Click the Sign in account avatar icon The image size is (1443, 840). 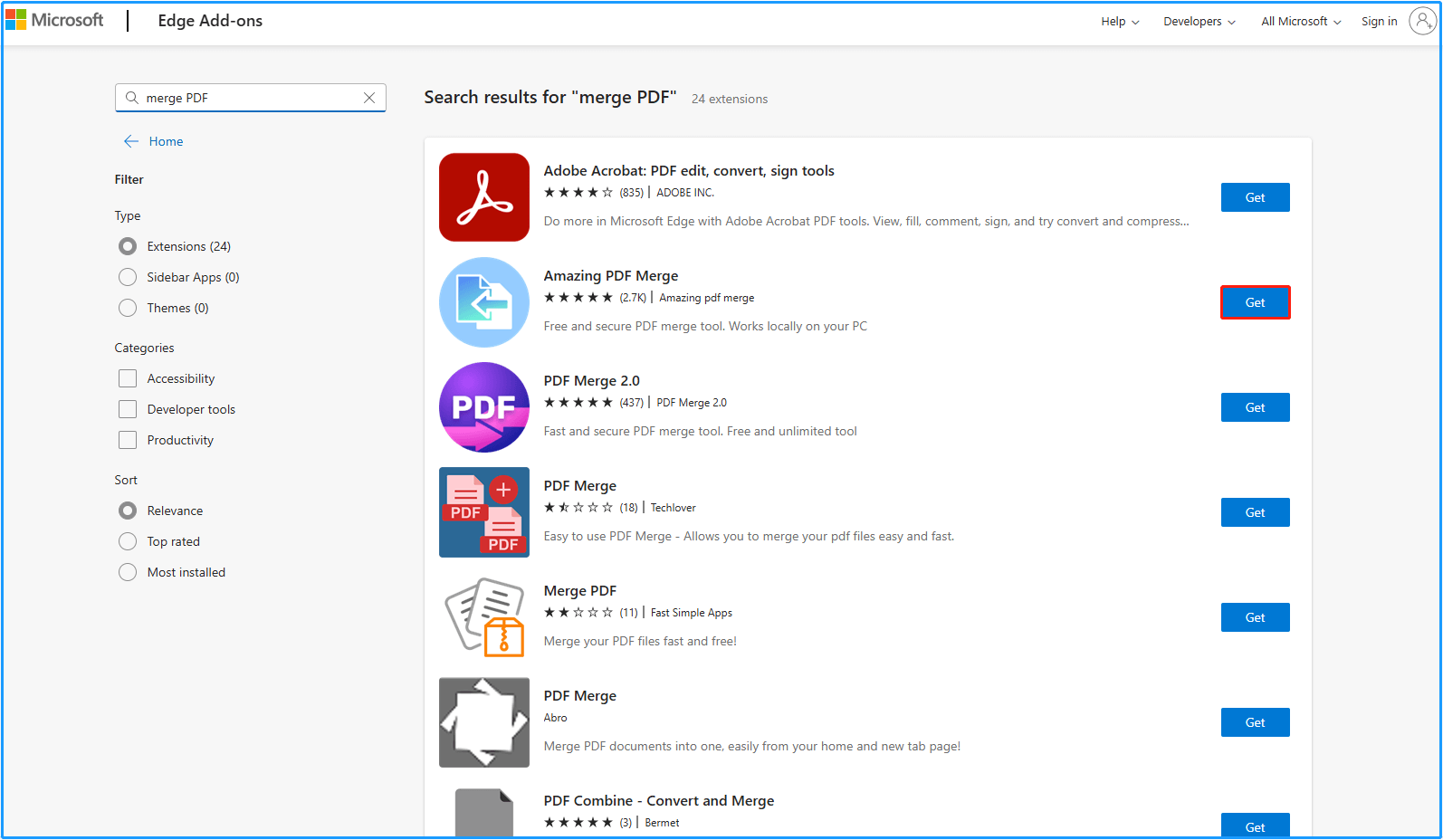coord(1423,21)
